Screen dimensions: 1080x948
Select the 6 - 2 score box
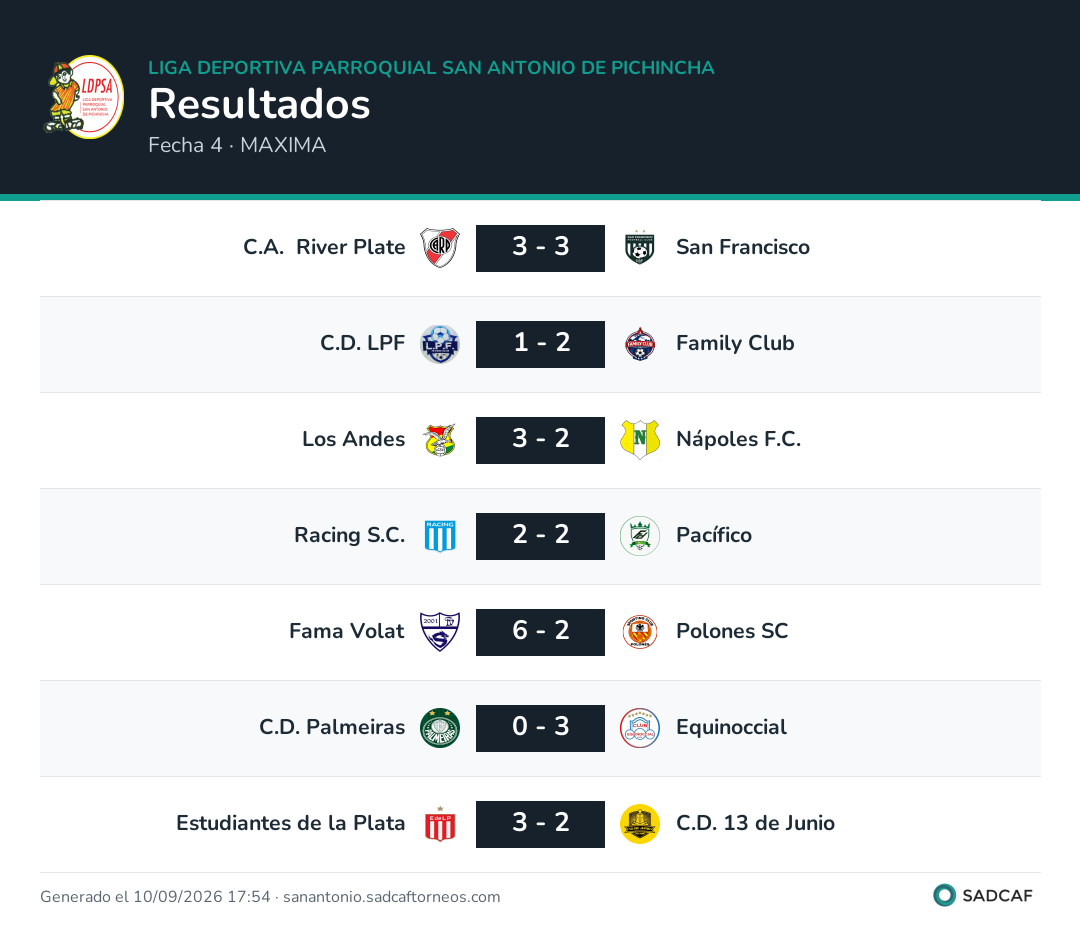(x=540, y=632)
